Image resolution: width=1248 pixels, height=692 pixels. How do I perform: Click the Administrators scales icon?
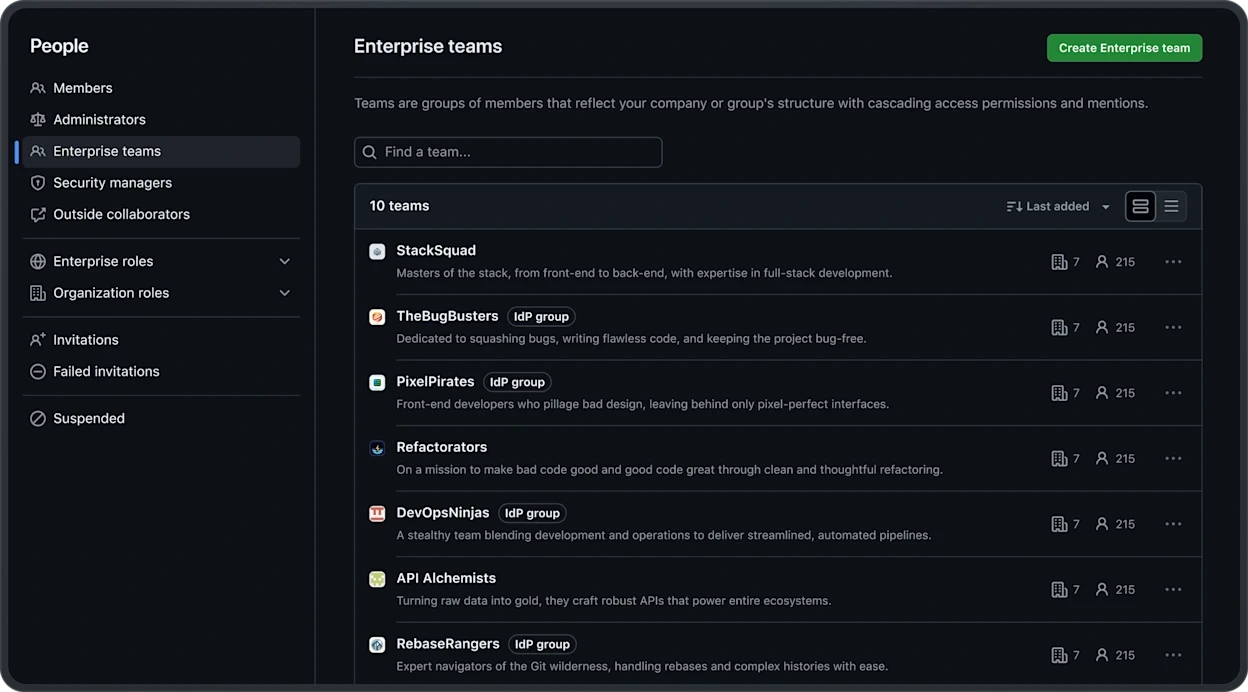point(38,119)
